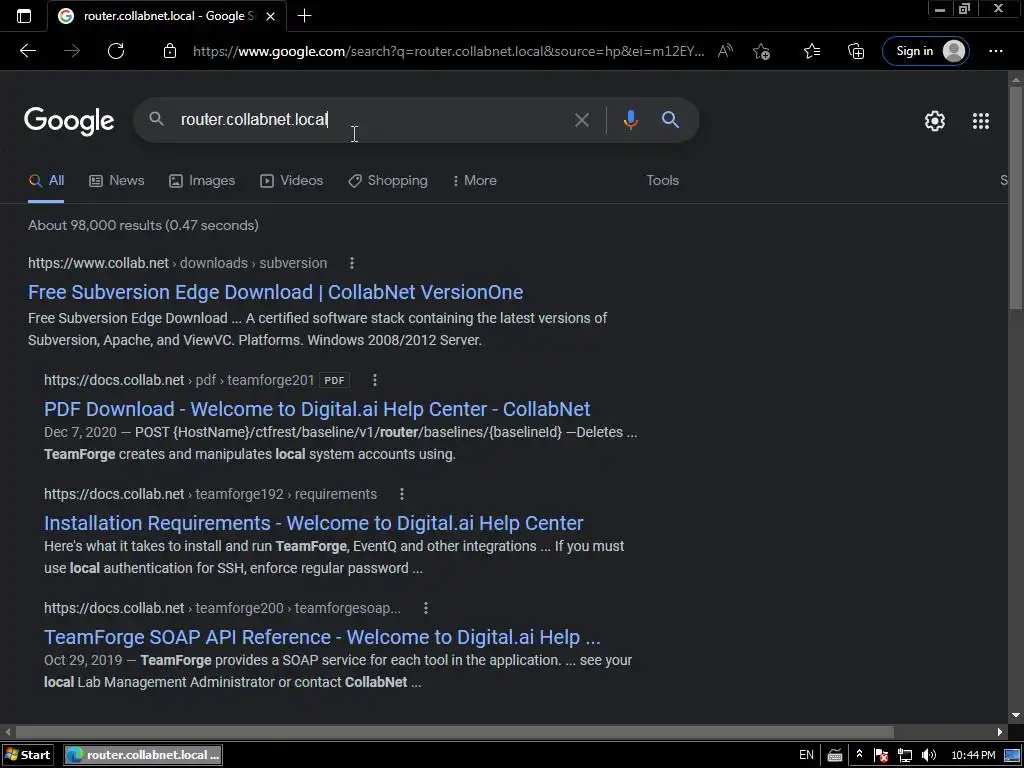
Task: Open TeamForge SOAP API Reference link
Action: (322, 637)
